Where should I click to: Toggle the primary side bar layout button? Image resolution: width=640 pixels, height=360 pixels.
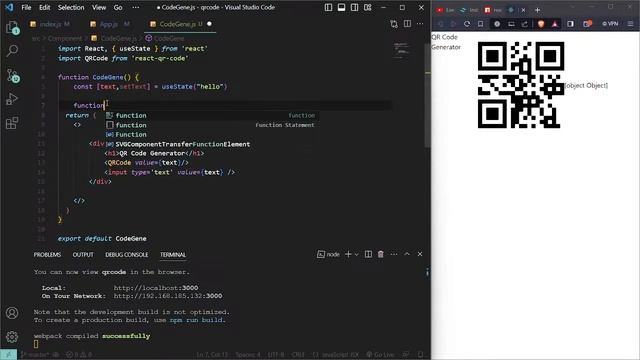tap(328, 7)
